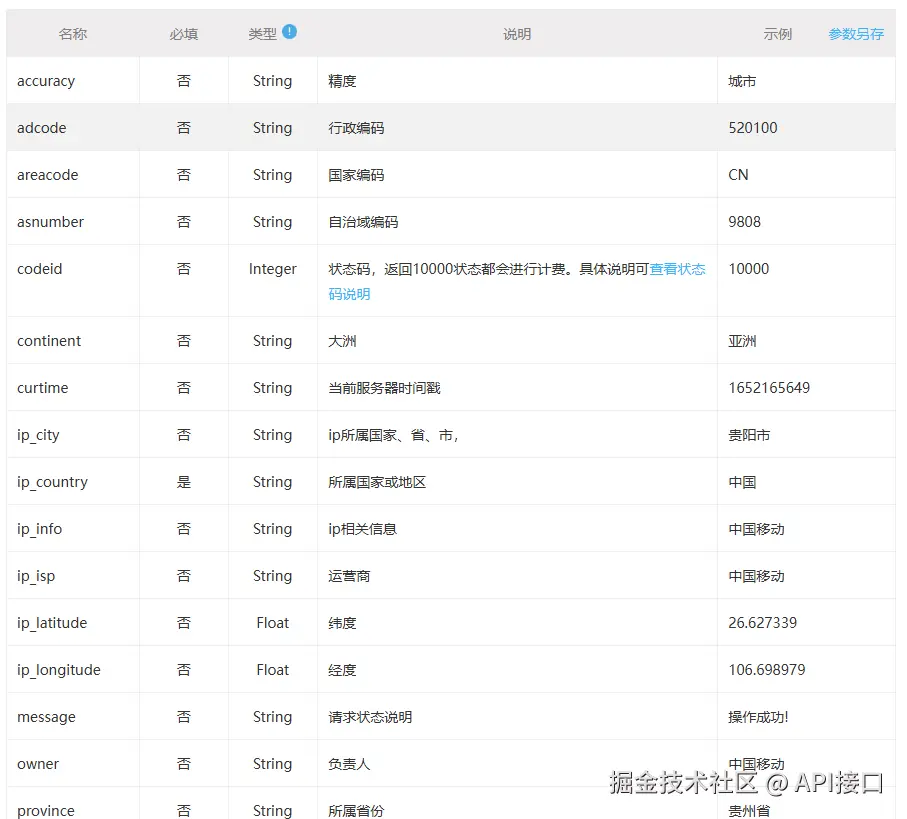Viewport: 907px width, 819px height.
Task: Open the 参数另存 link in header
Action: click(x=856, y=34)
